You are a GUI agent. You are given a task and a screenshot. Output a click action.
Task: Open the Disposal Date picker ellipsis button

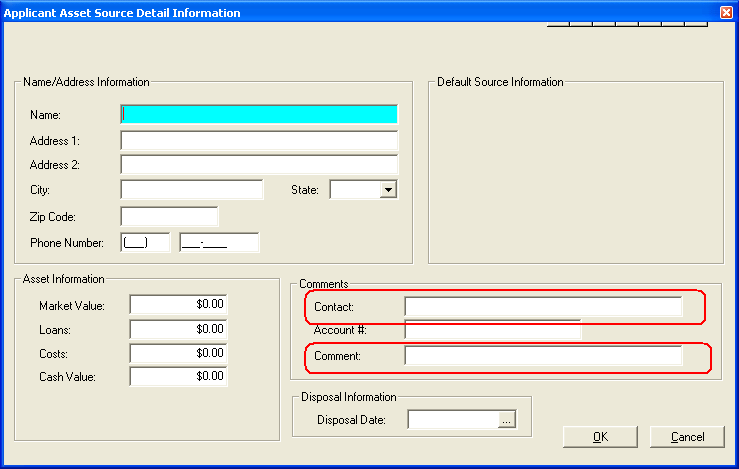pyautogui.click(x=507, y=421)
